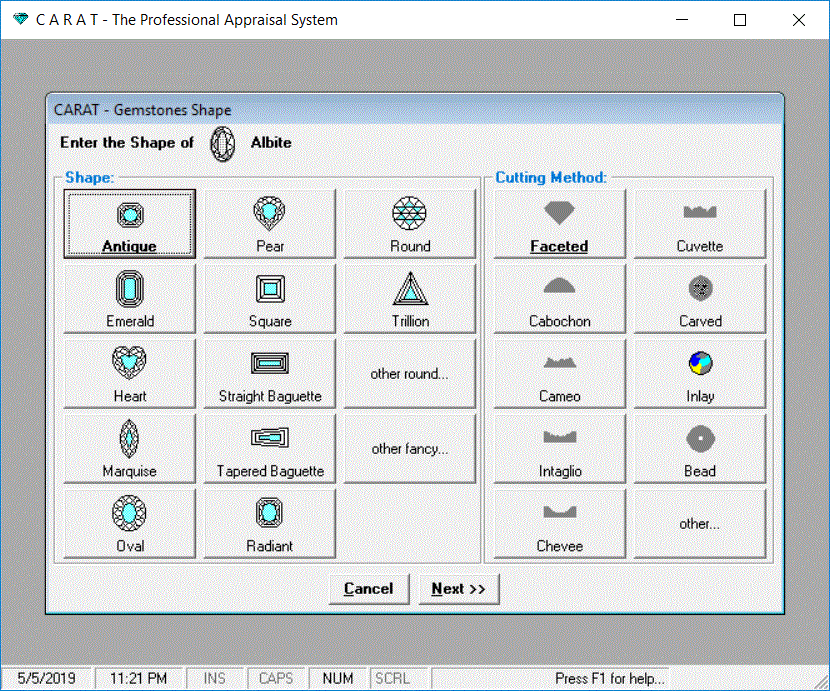The image size is (830, 691).
Task: Open 'other...' cutting method choices
Action: coord(699,524)
